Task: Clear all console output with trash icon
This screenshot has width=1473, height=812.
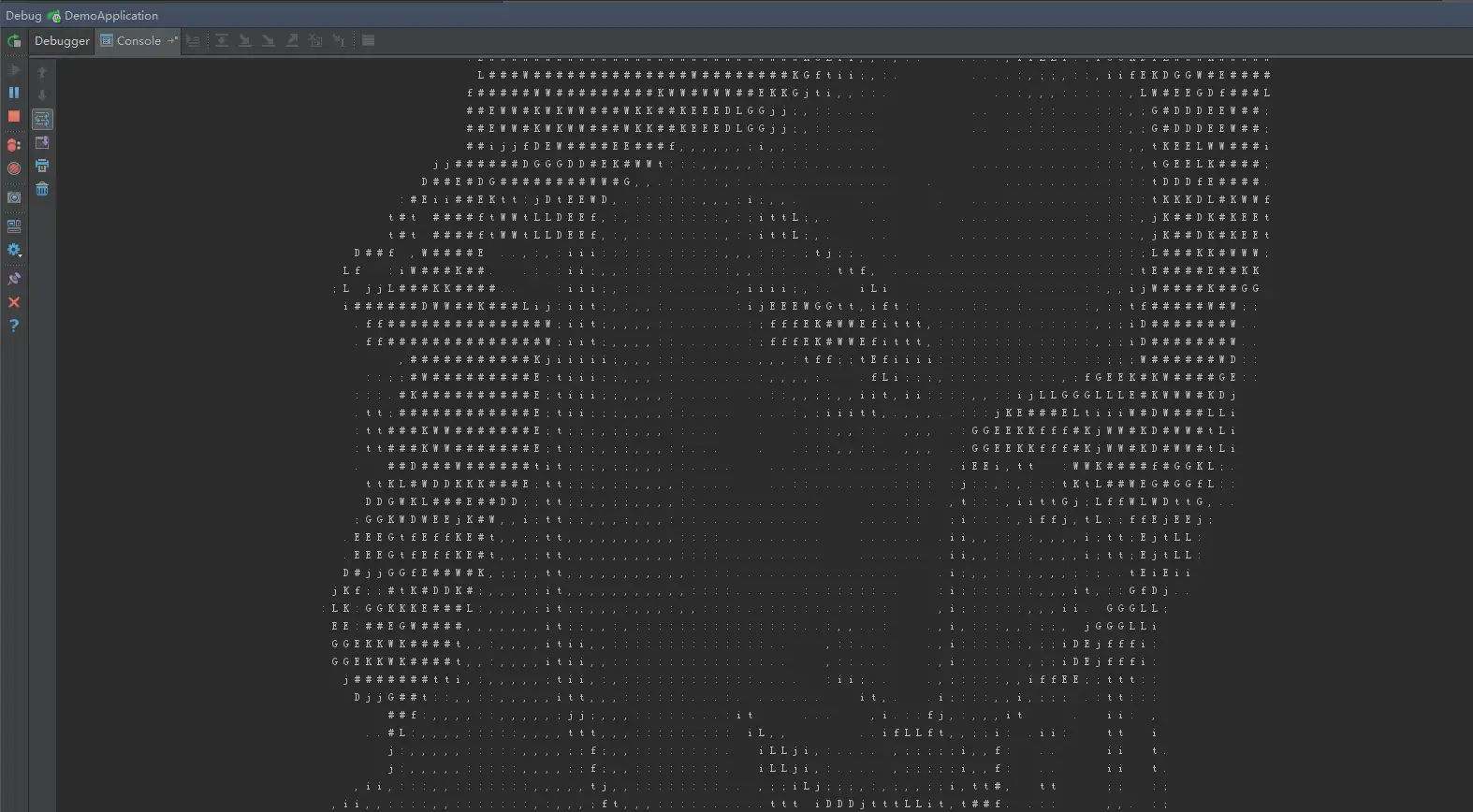Action: pos(42,189)
